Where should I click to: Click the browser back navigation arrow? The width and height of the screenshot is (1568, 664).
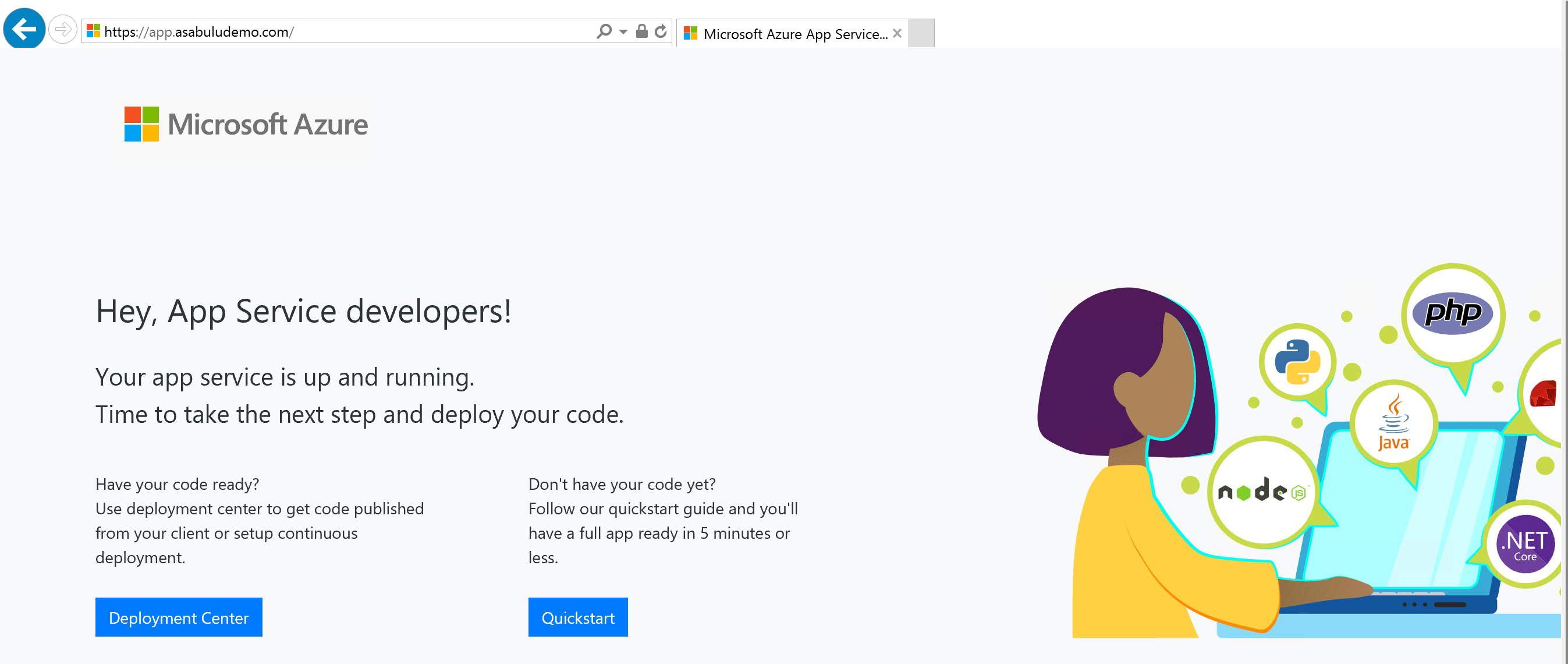[24, 30]
